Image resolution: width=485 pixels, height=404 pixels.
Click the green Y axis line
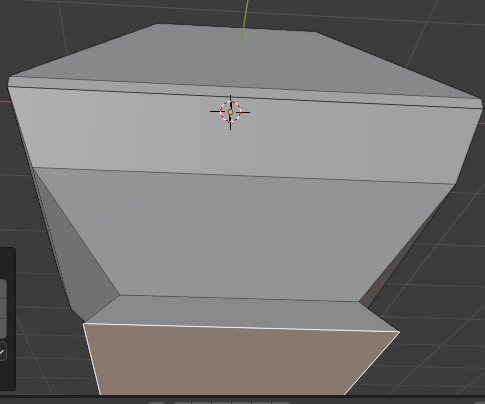coord(245,22)
